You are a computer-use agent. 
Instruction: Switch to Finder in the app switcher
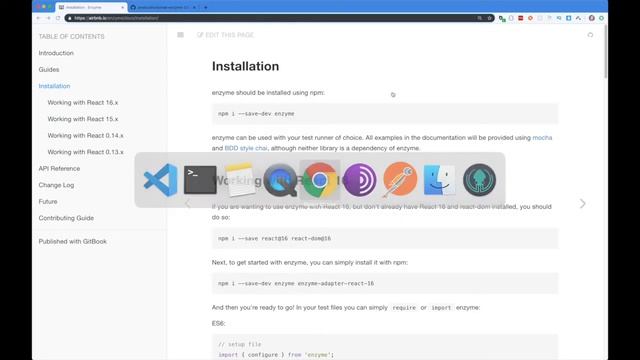[440, 180]
